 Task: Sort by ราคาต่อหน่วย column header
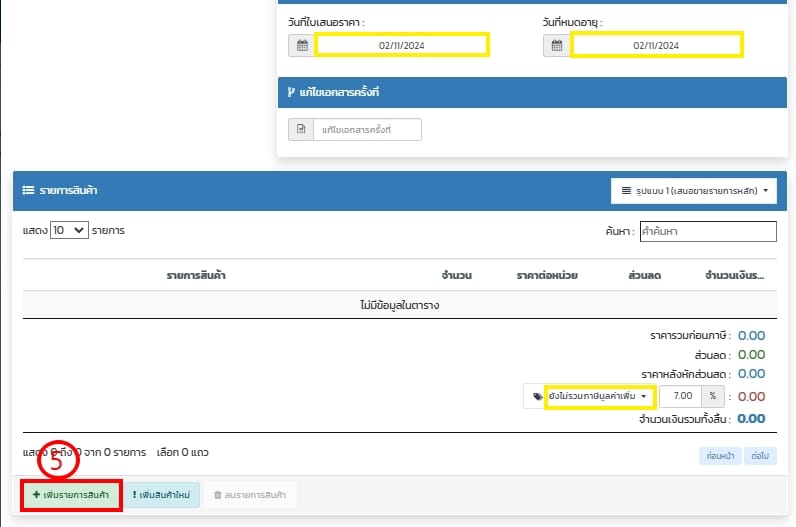[546, 275]
